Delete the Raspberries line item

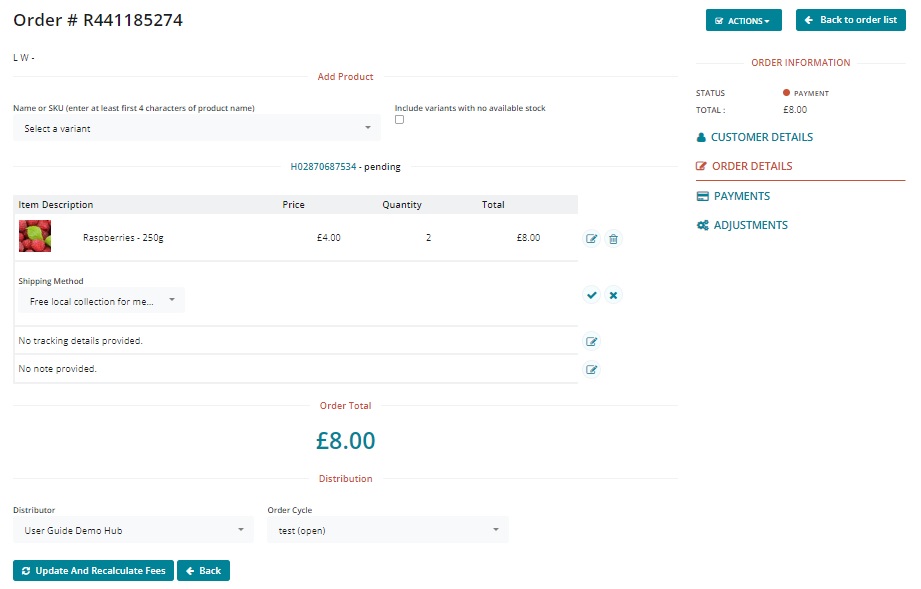pyautogui.click(x=614, y=239)
